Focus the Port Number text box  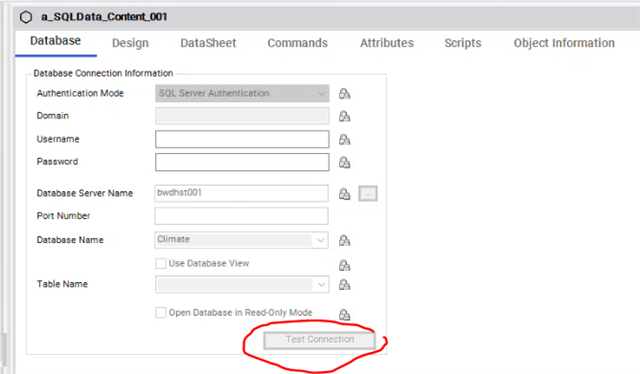(241, 216)
